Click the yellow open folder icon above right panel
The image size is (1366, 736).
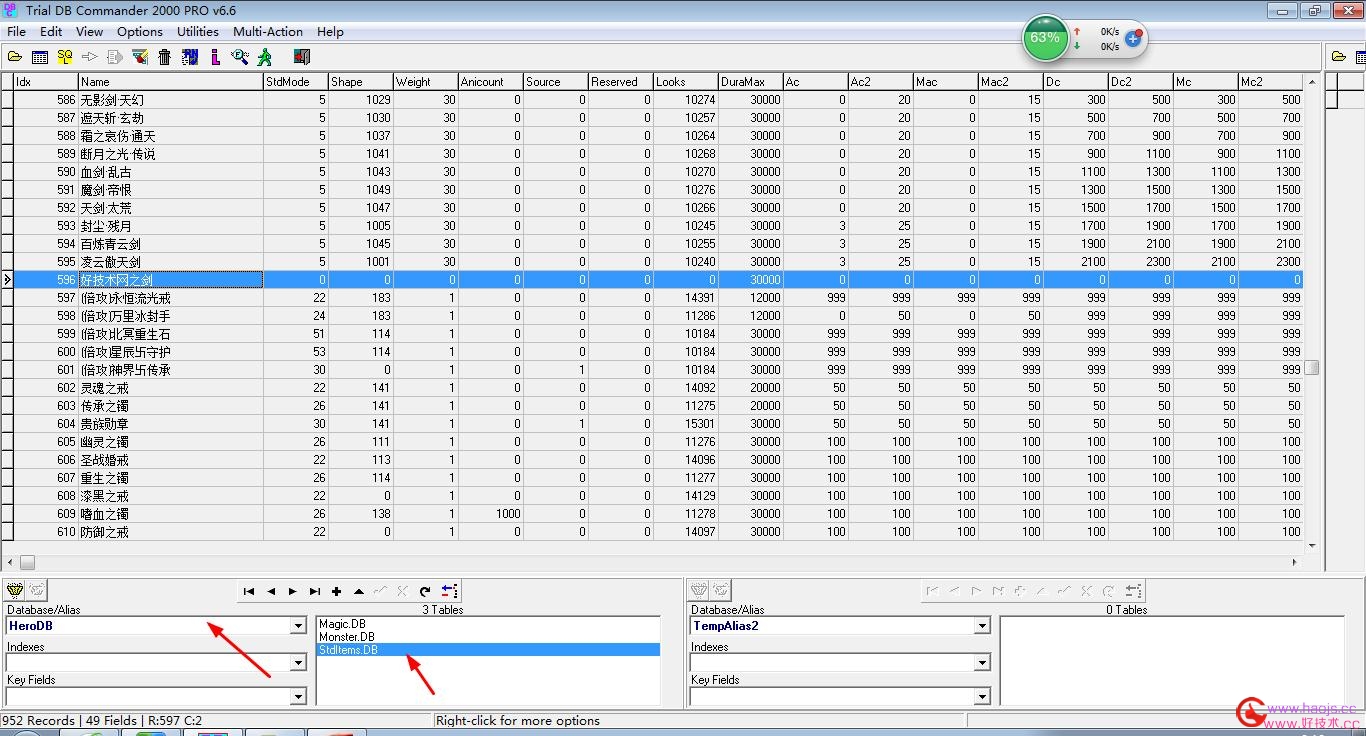(x=1338, y=57)
